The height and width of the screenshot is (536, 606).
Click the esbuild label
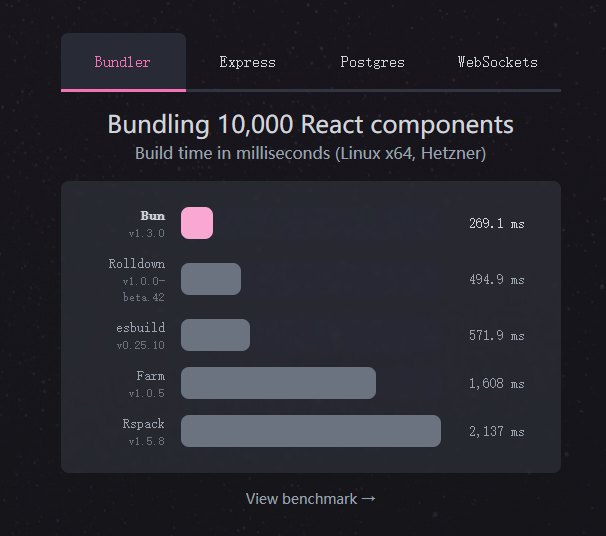141,328
